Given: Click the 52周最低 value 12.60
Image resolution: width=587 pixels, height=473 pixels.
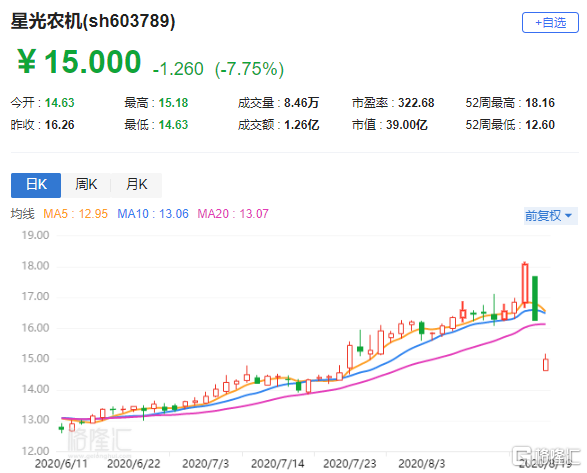Looking at the screenshot, I should coord(540,125).
